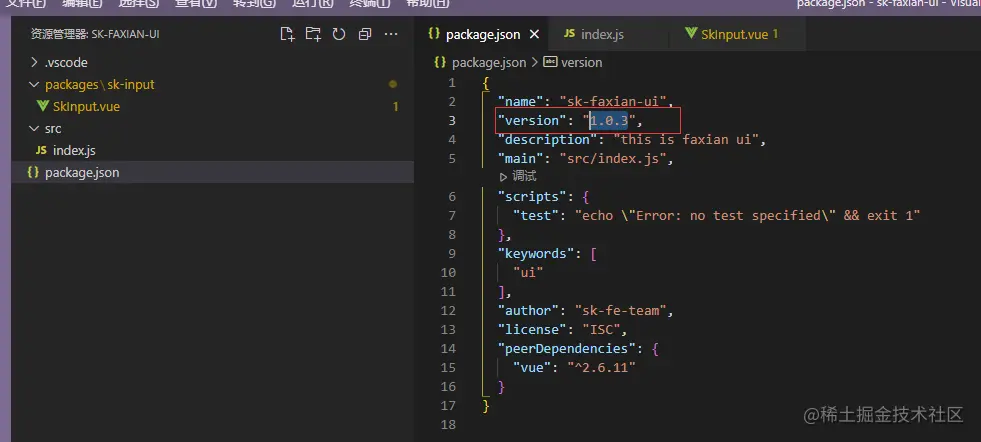Click the closing brace on line 17
This screenshot has height=442, width=981.
click(485, 406)
